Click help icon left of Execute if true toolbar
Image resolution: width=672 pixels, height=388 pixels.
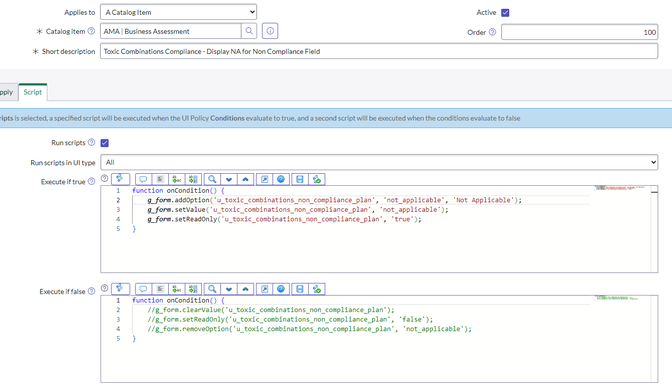tap(104, 178)
